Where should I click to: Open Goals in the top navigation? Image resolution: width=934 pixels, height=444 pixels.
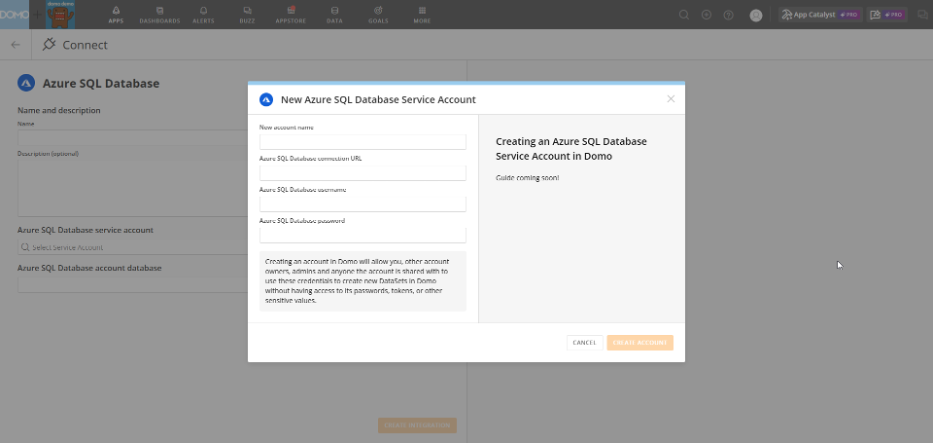pyautogui.click(x=378, y=14)
